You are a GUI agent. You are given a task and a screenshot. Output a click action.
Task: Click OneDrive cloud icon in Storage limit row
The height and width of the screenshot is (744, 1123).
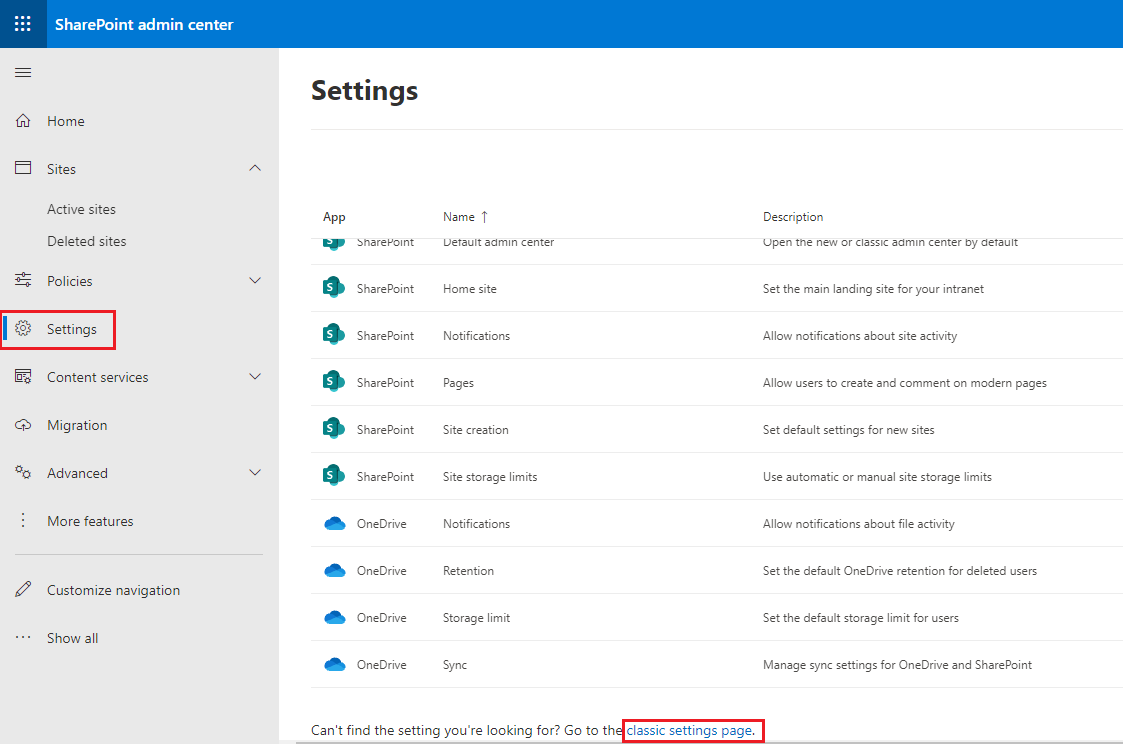pos(334,617)
